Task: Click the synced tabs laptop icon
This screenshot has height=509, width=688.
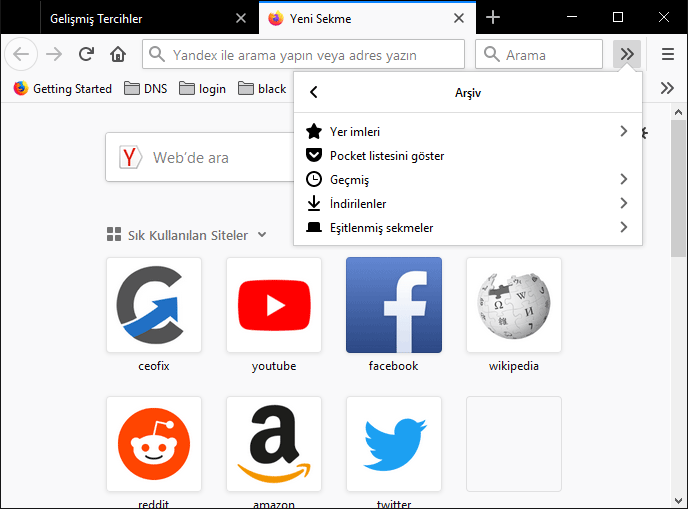Action: click(314, 227)
